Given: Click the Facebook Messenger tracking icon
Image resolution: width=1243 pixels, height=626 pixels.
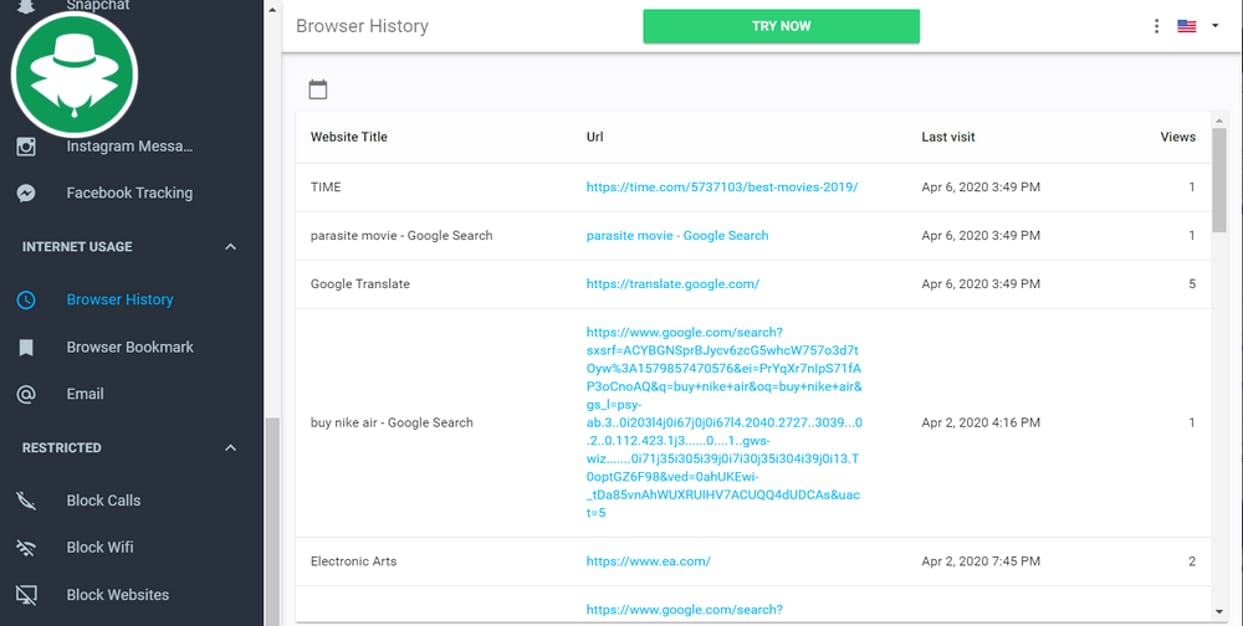Looking at the screenshot, I should (x=27, y=193).
